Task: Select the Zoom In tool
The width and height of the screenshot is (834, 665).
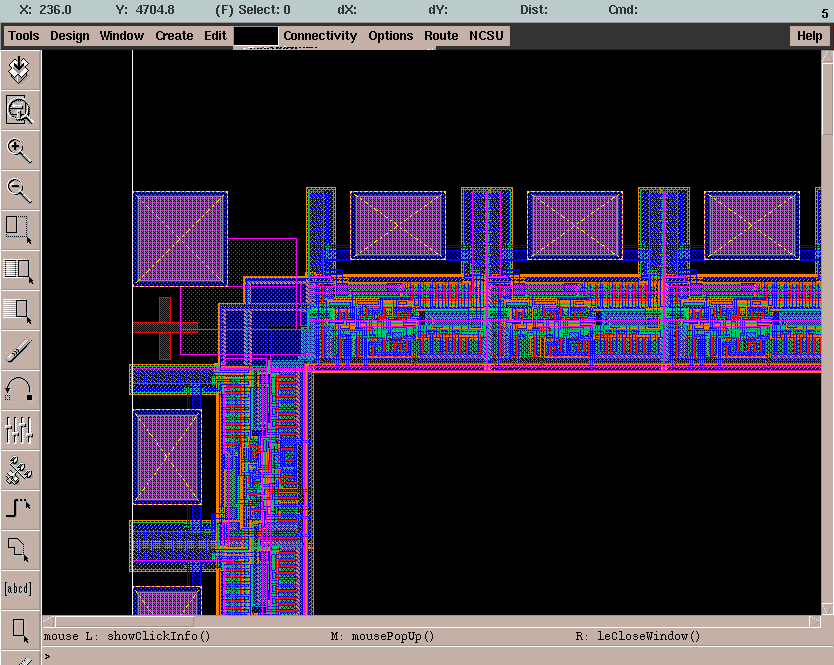Action: [x=20, y=150]
